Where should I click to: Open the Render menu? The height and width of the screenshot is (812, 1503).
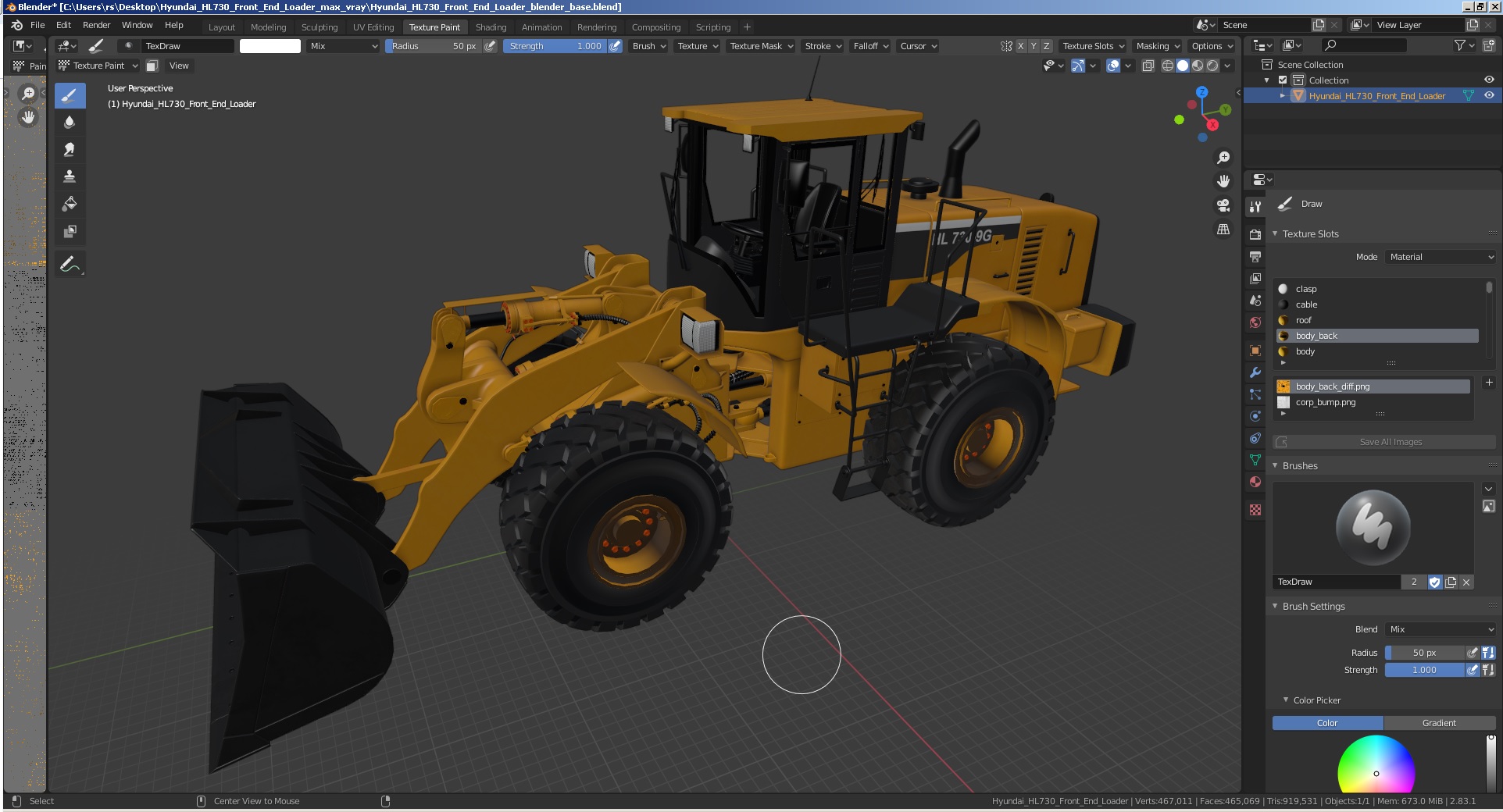(97, 25)
